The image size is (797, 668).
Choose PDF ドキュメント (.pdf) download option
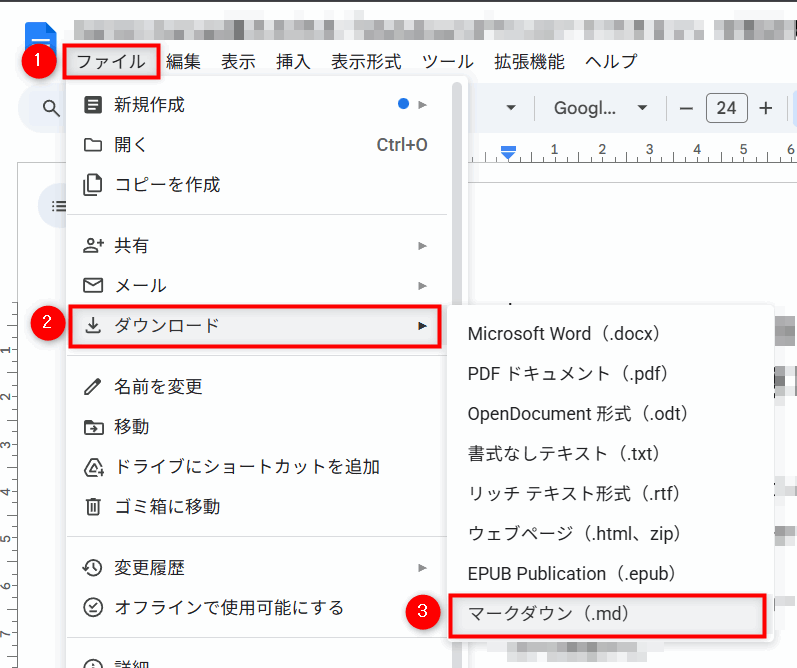click(x=568, y=374)
